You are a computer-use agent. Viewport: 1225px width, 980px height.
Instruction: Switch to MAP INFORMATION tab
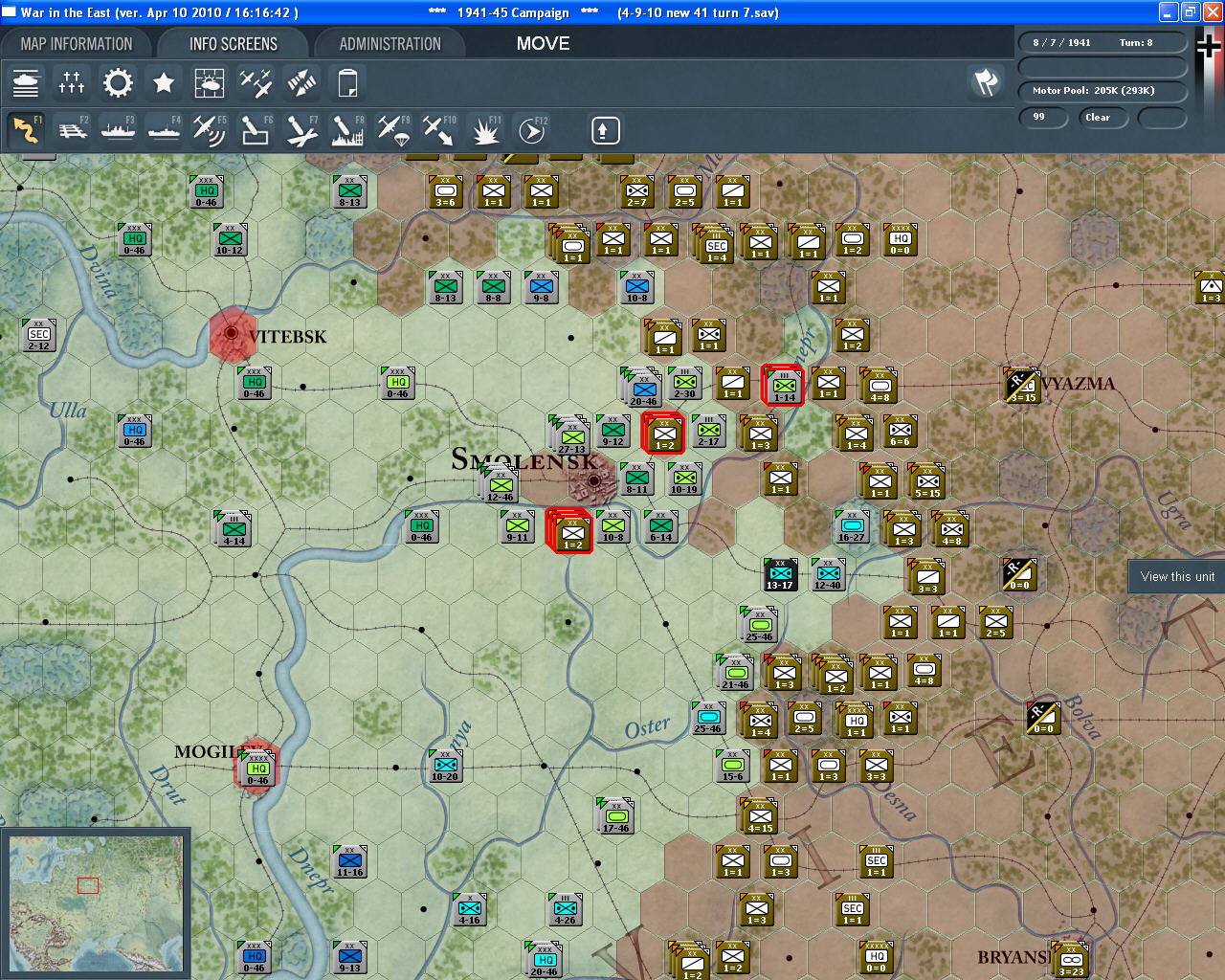tap(77, 44)
